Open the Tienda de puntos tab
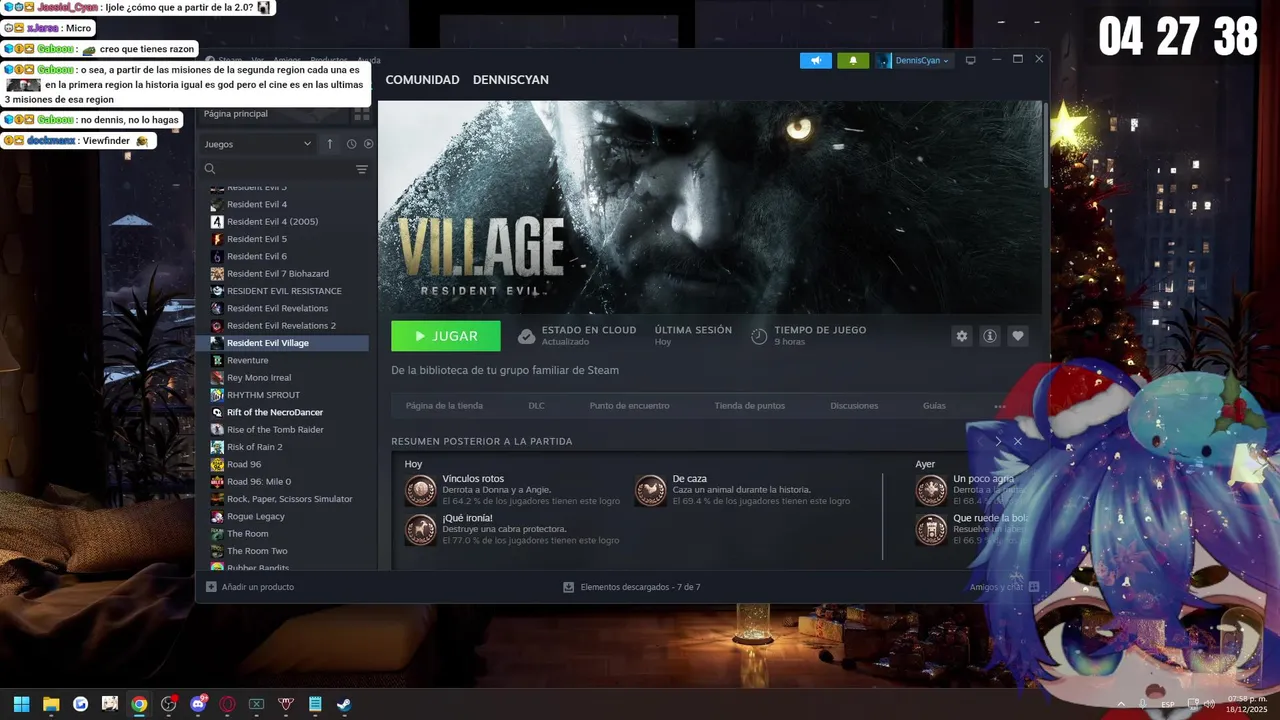This screenshot has height=720, width=1280. point(749,406)
